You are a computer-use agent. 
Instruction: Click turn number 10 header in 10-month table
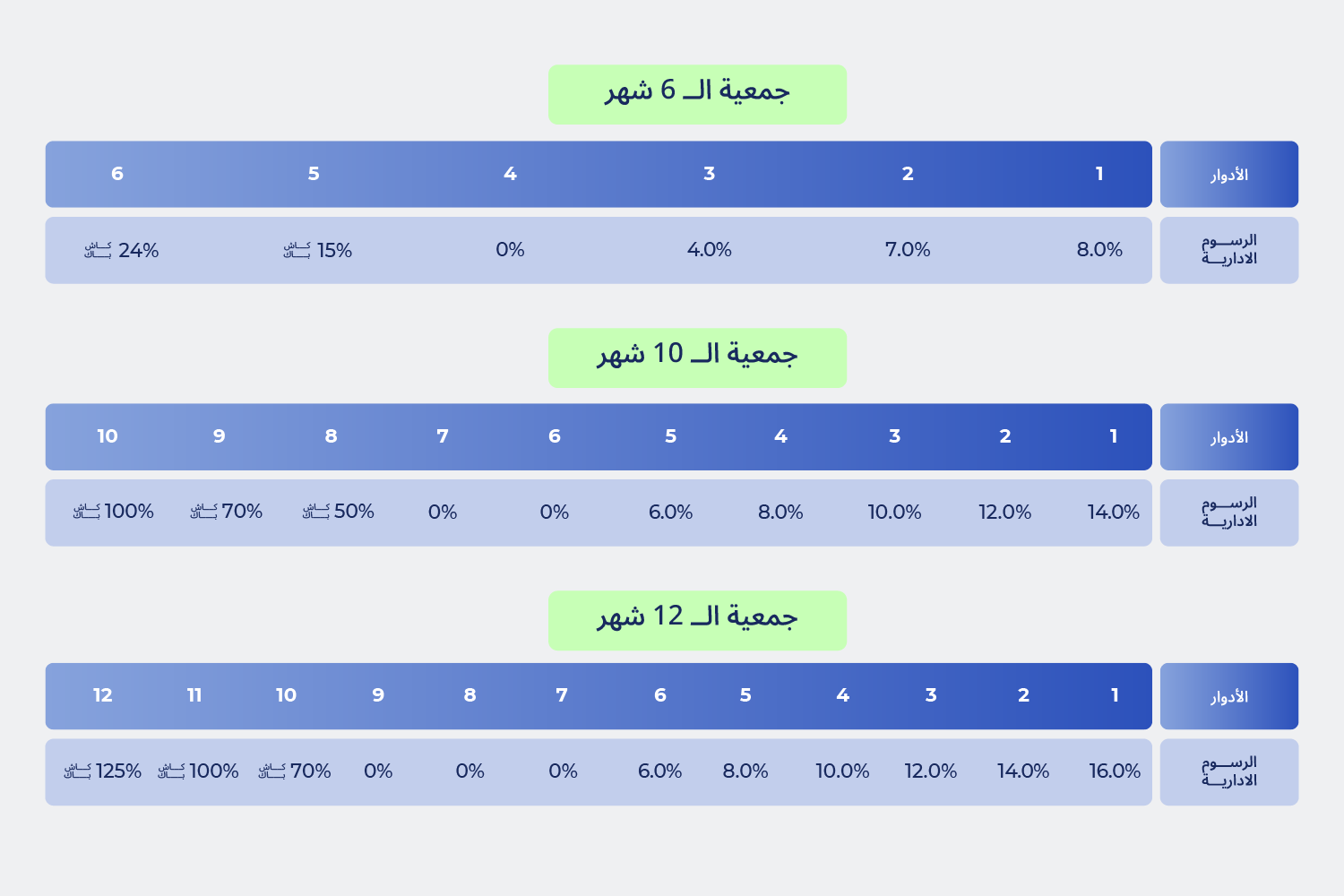click(x=108, y=436)
